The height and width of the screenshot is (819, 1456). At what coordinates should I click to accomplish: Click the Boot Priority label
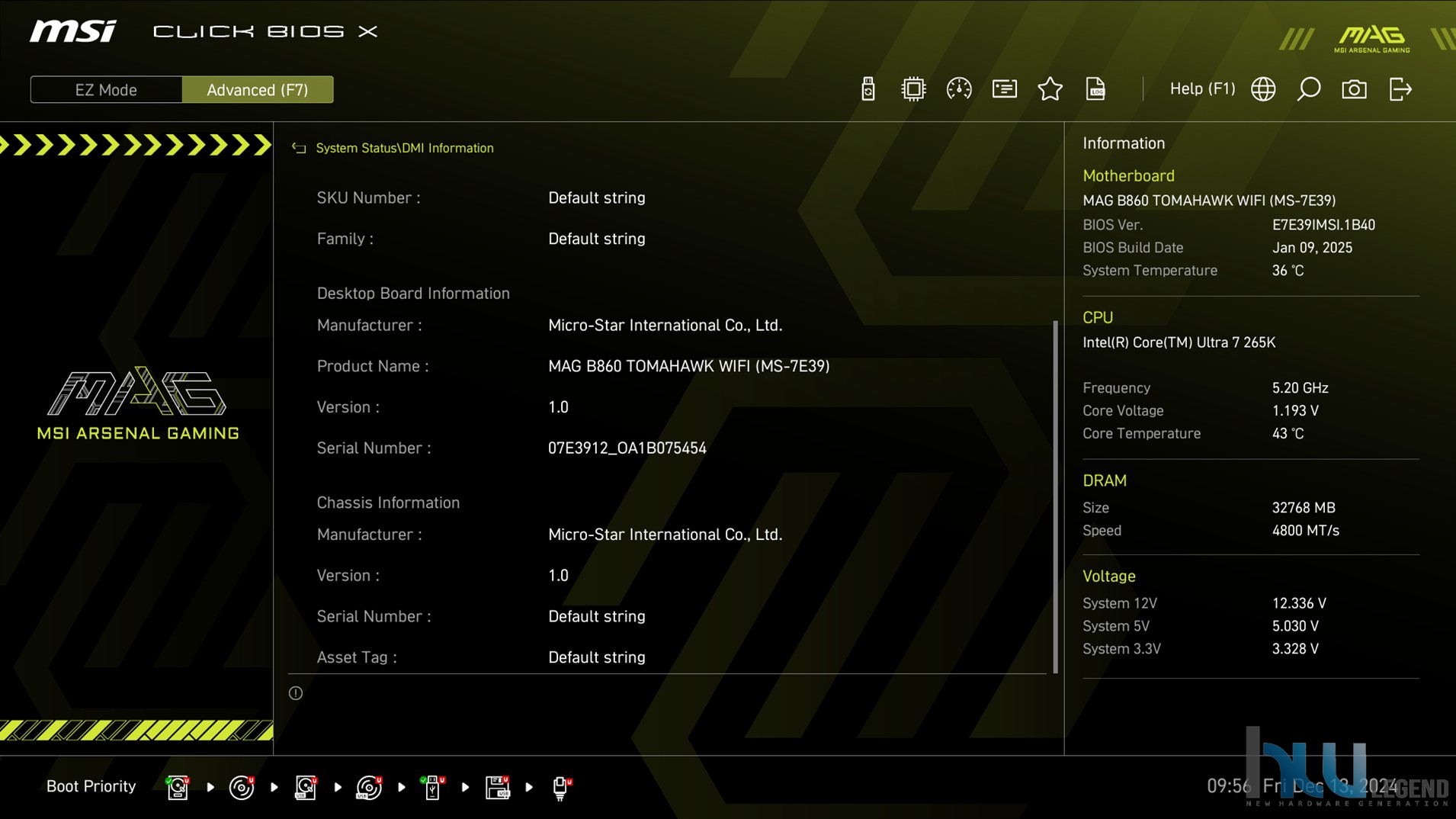[91, 786]
